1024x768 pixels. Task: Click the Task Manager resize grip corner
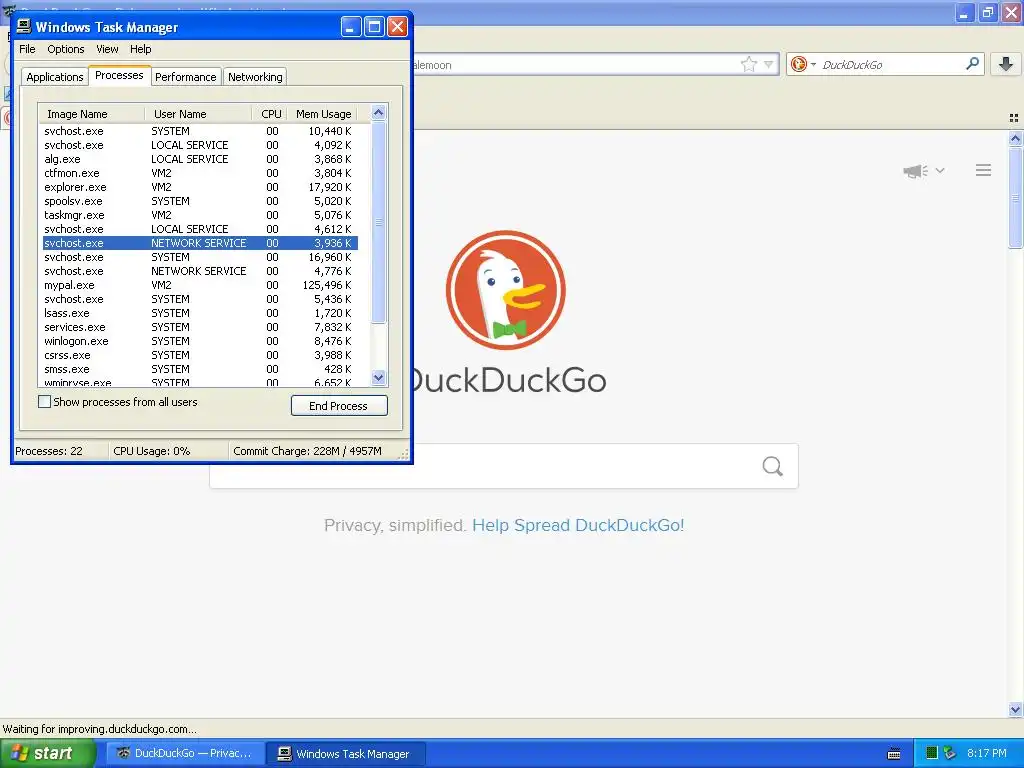tap(404, 455)
